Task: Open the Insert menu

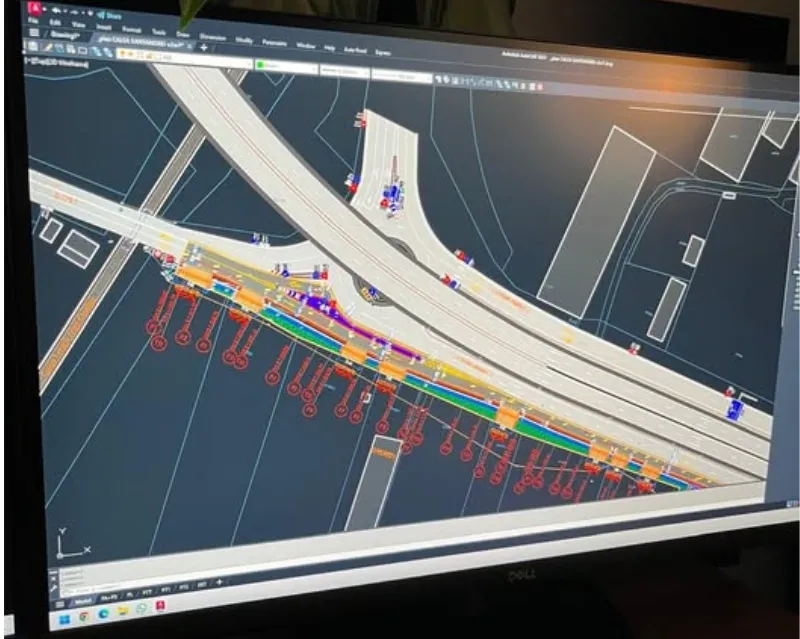Action: tap(104, 27)
